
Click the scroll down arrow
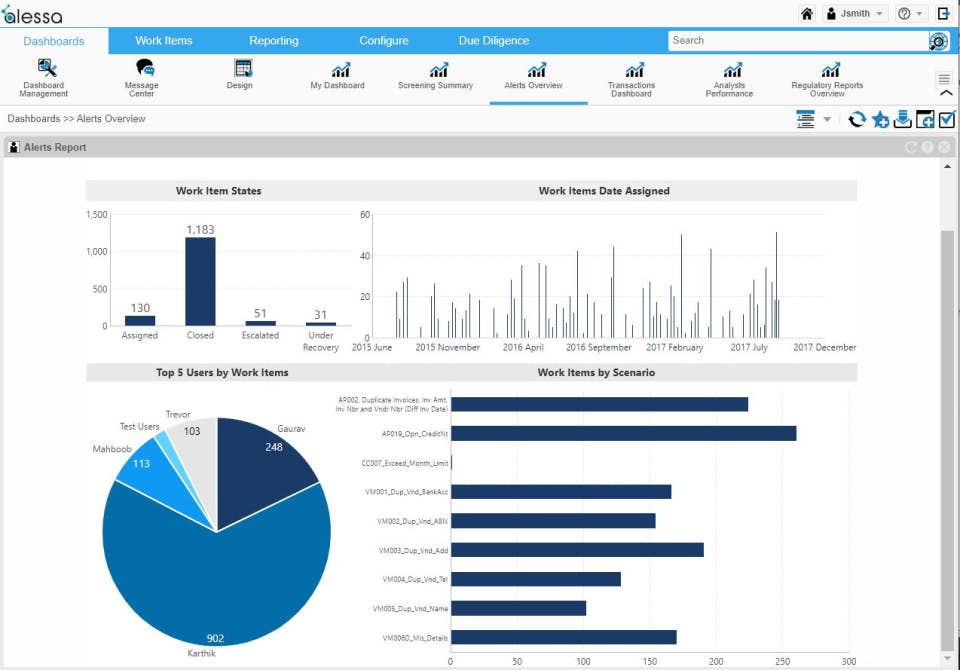(947, 659)
